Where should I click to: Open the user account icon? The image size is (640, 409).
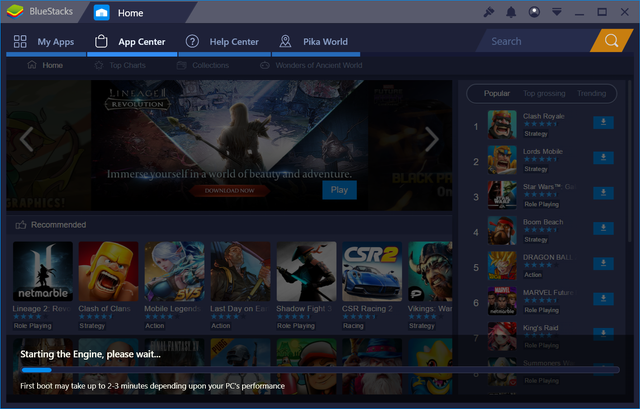pyautogui.click(x=534, y=12)
